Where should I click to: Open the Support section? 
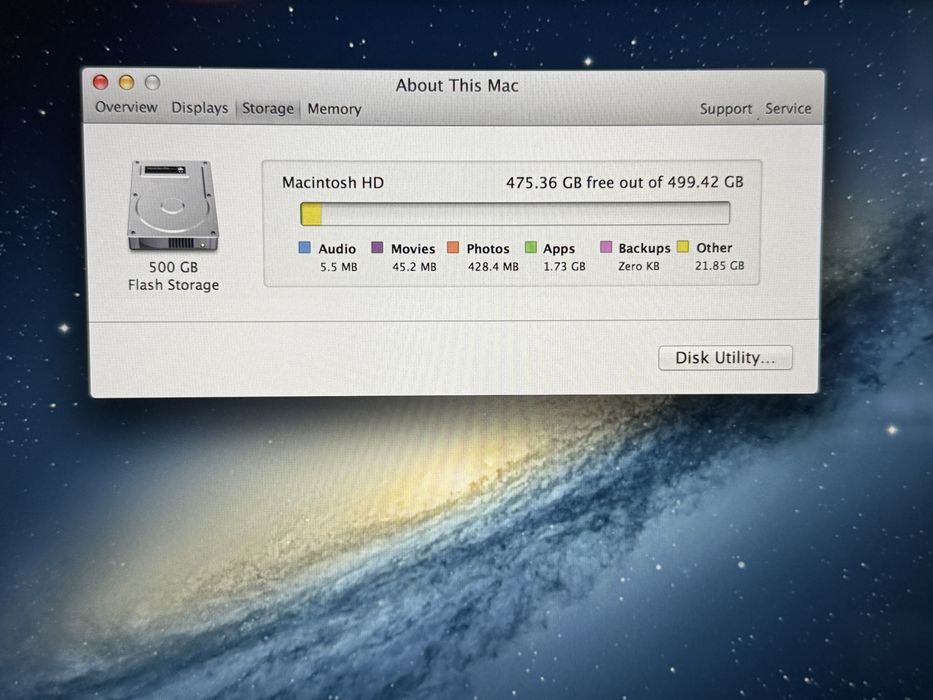(x=725, y=109)
